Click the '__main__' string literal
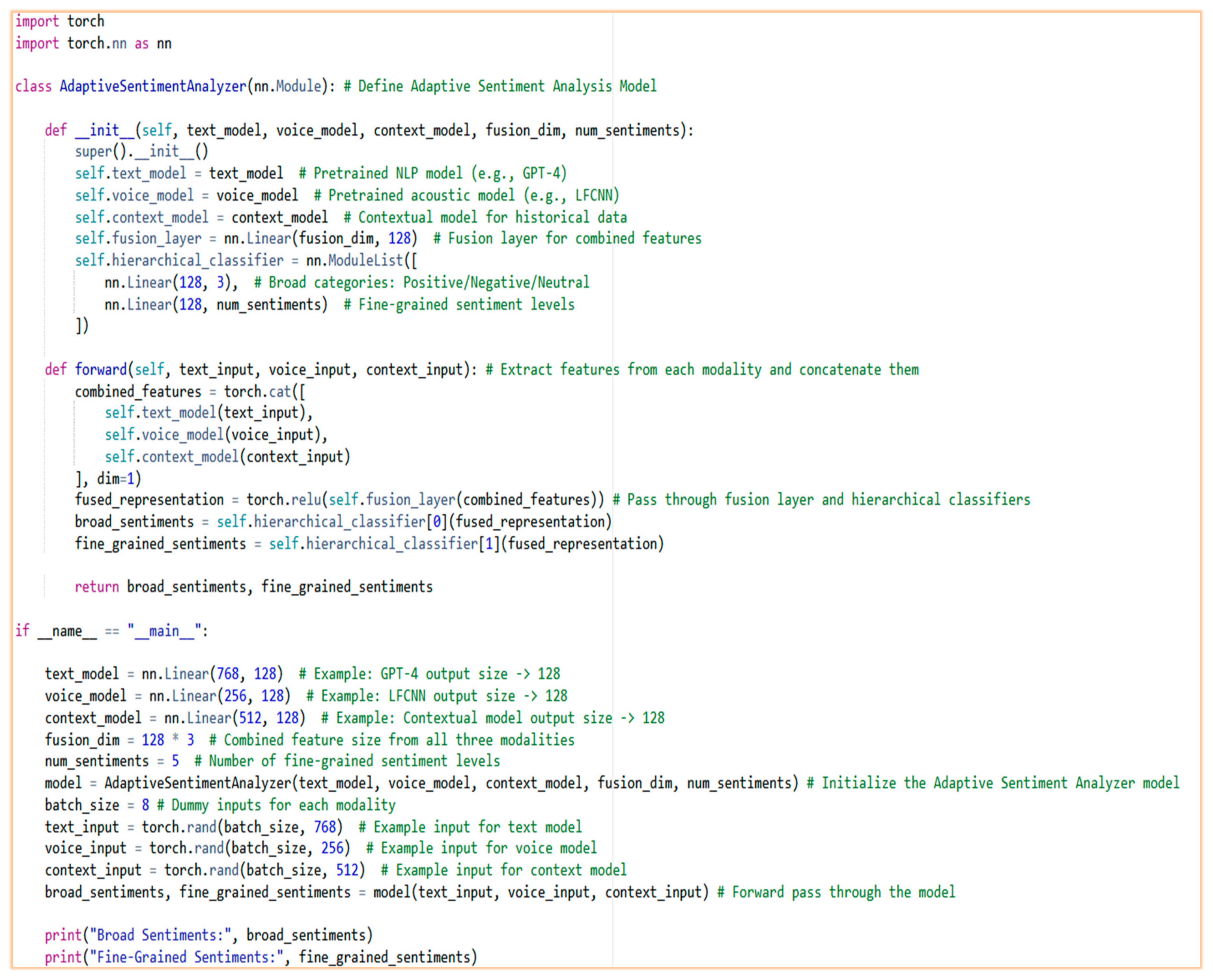Screen dimensions: 1213x980 [x=164, y=631]
